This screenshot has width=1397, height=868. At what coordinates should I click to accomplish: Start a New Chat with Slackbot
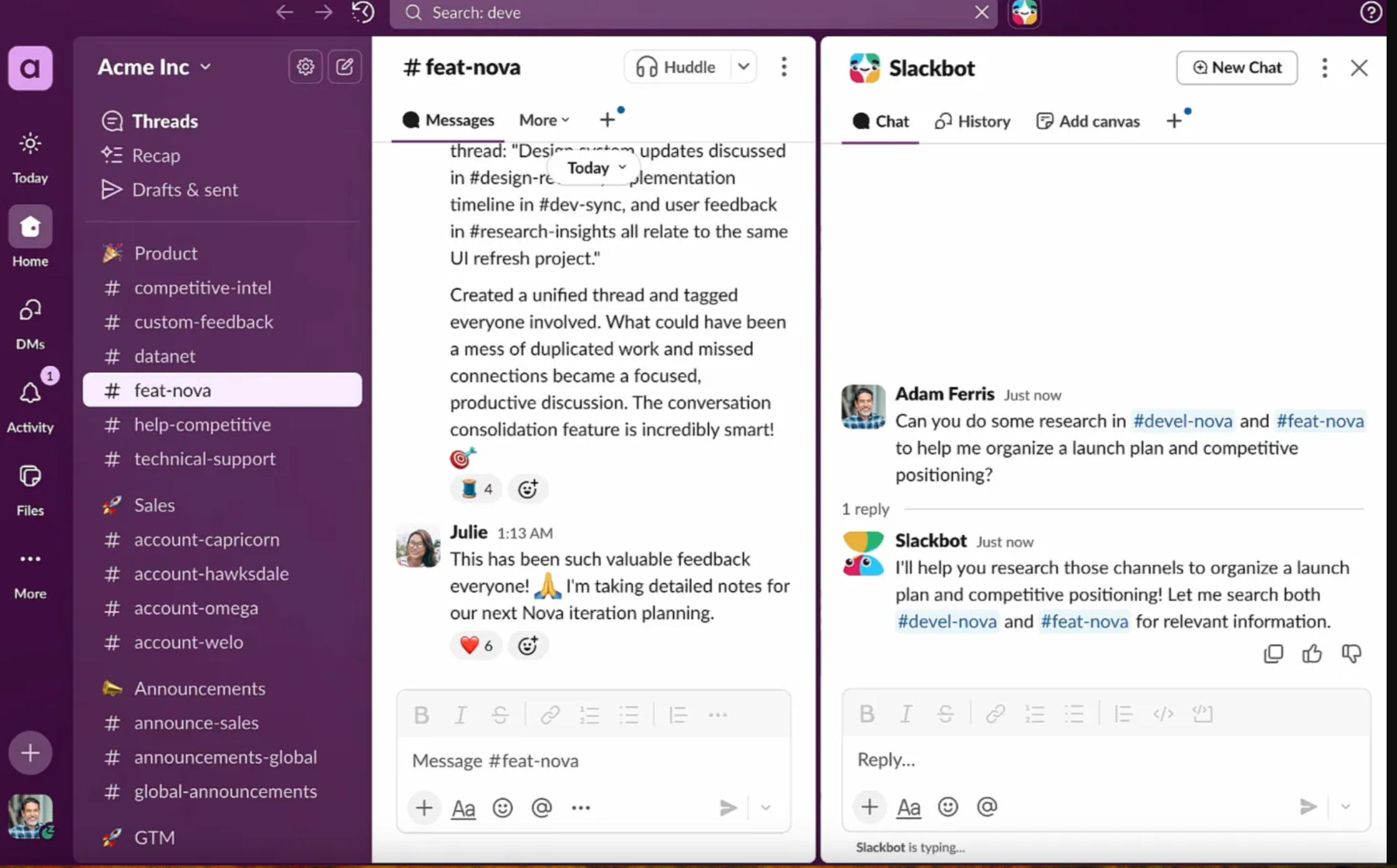point(1237,68)
